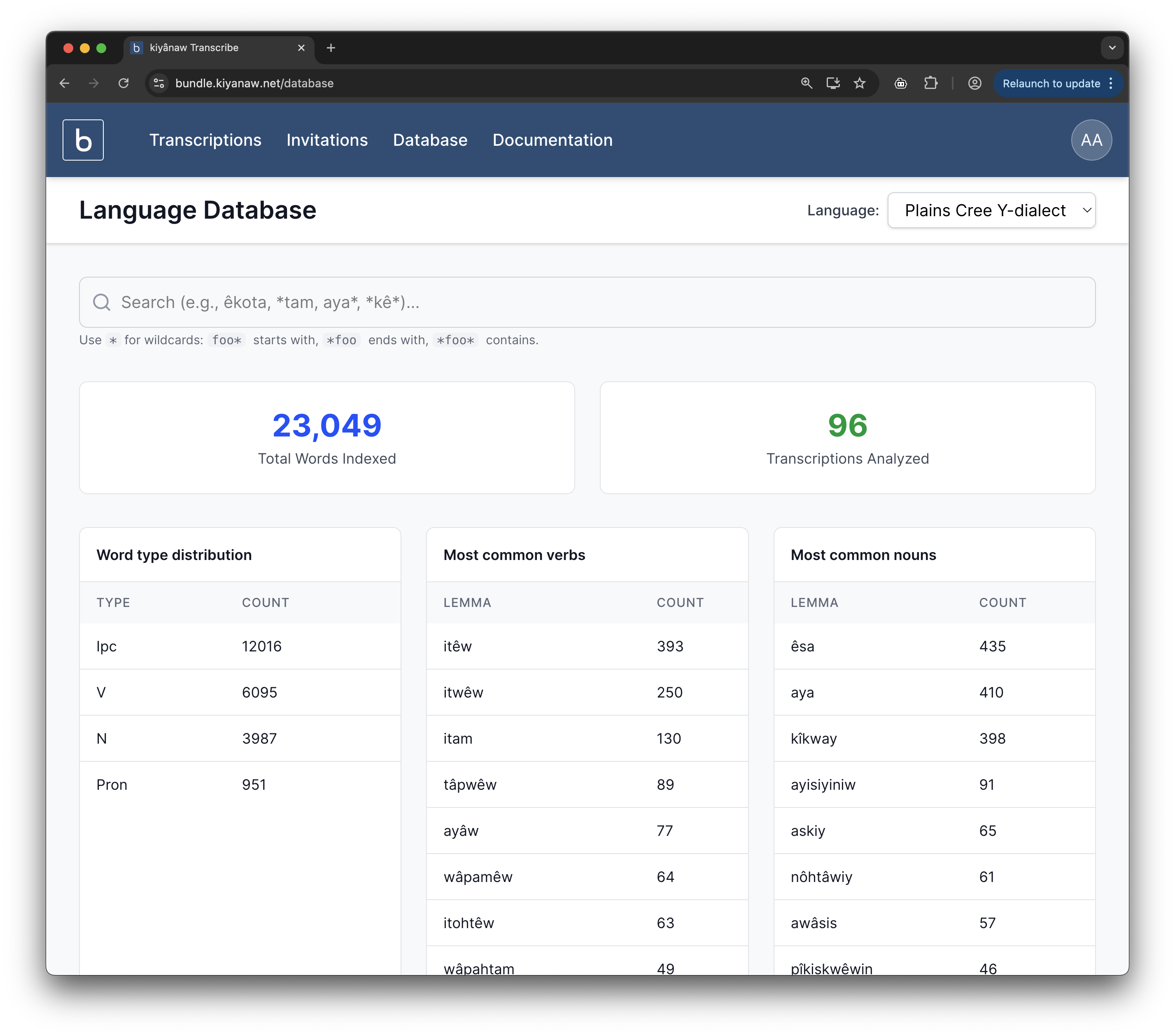1175x1036 pixels.
Task: Open the Language dropdown for Plains Cree Y-dialect
Action: (x=991, y=210)
